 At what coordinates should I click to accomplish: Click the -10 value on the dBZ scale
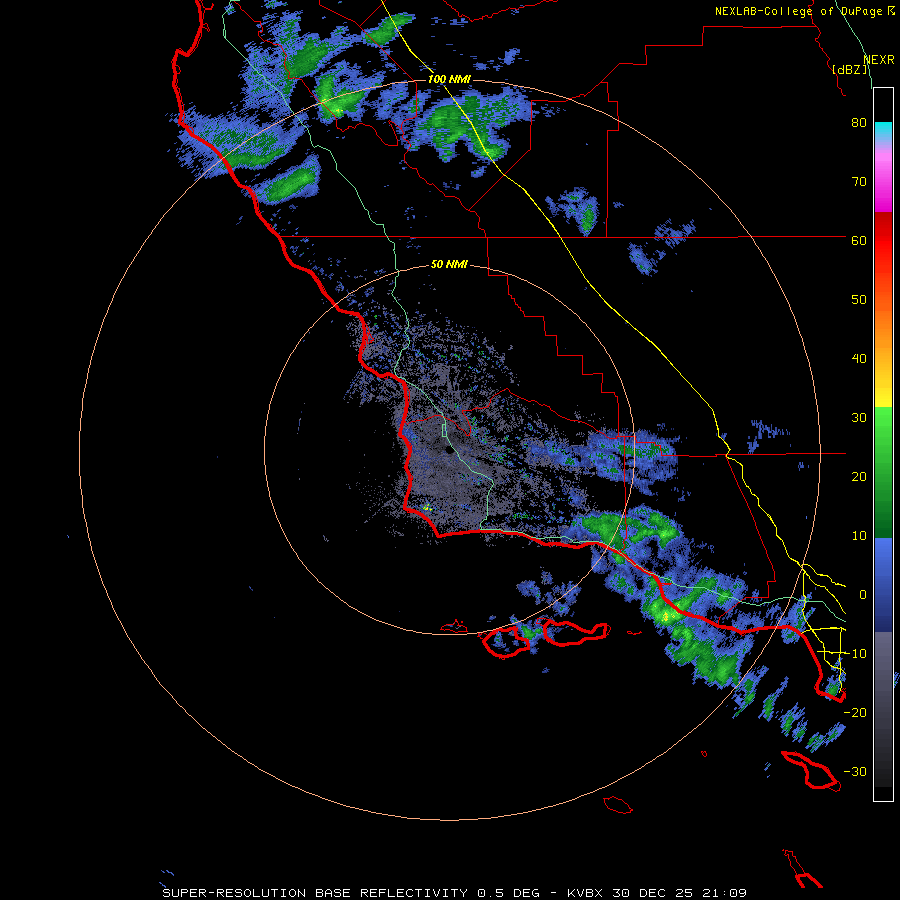coord(855,654)
